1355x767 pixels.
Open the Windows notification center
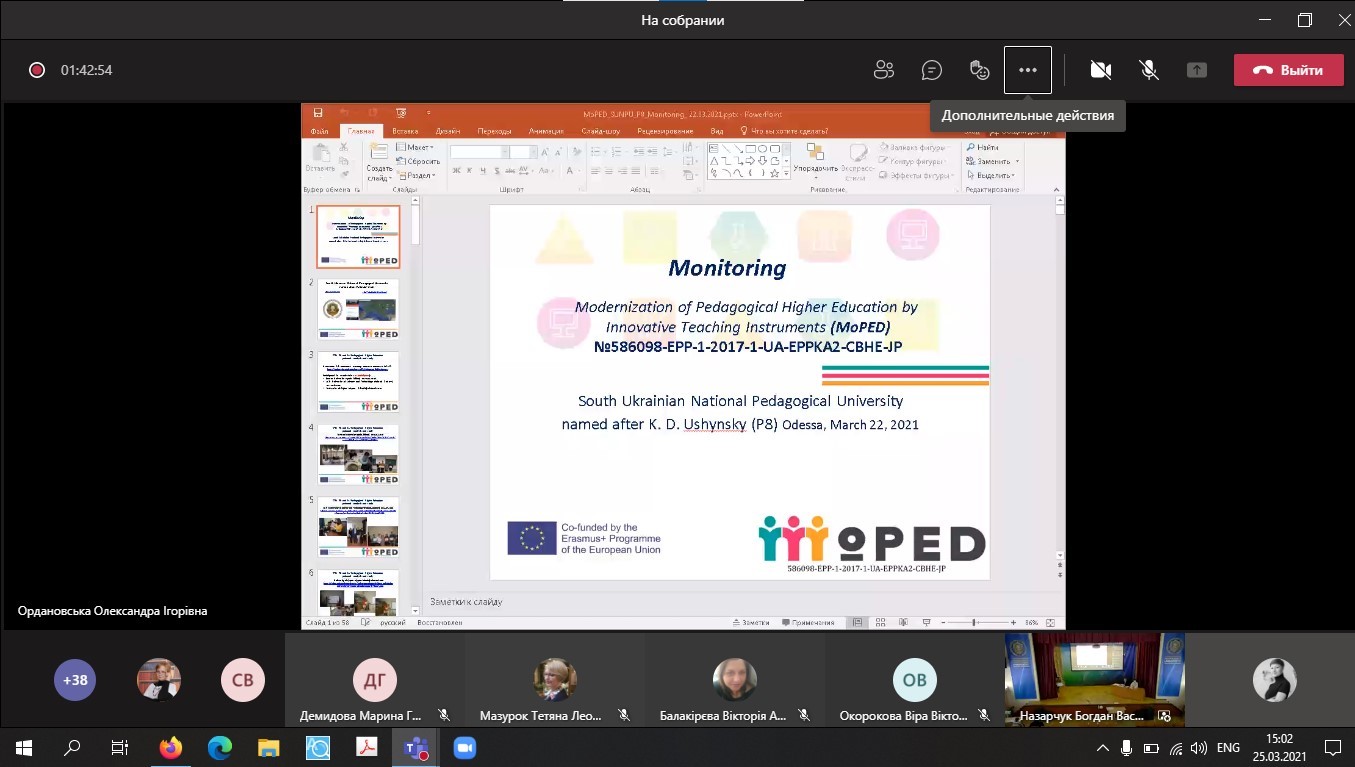coord(1332,747)
